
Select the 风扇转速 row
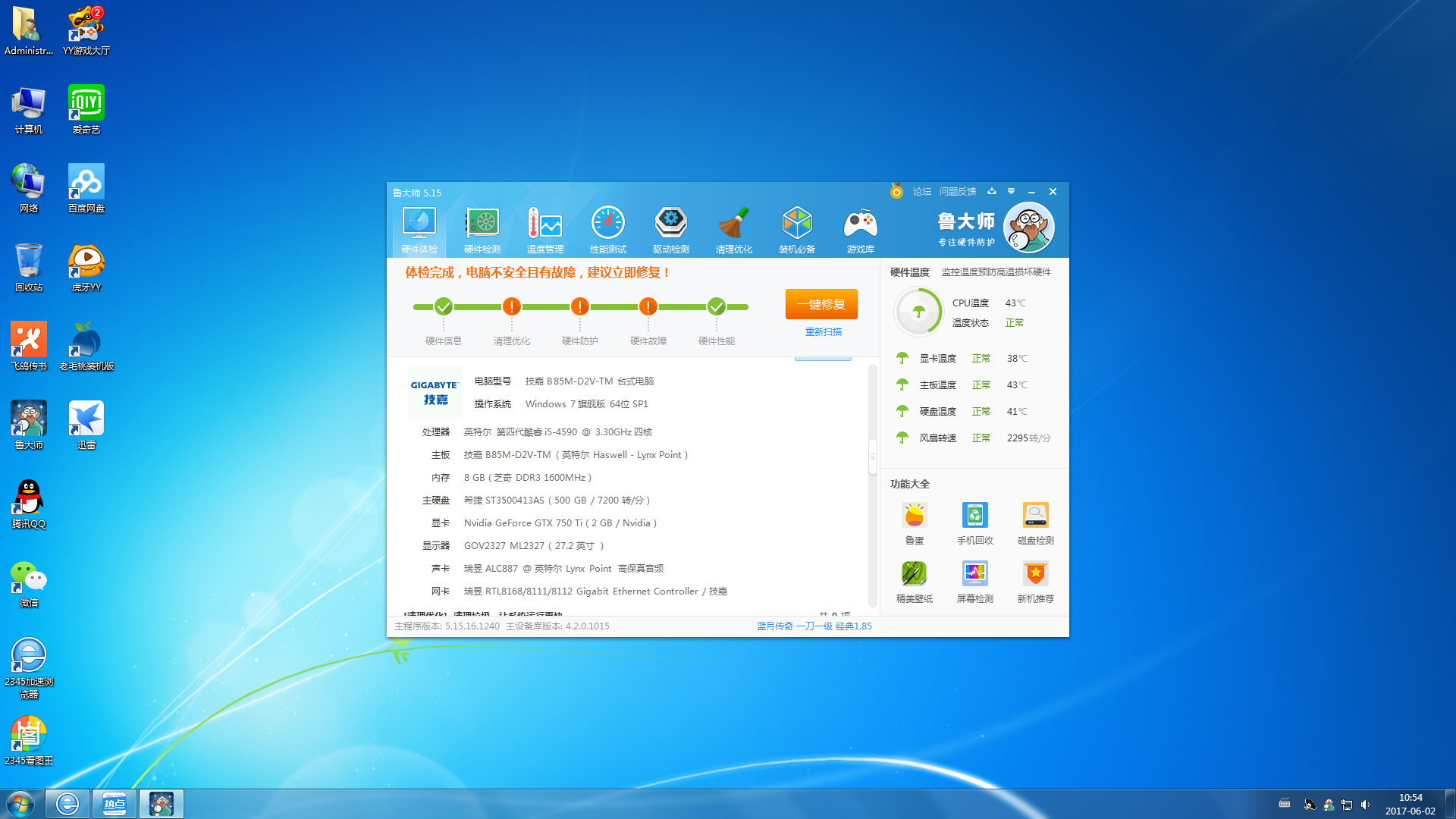[974, 438]
